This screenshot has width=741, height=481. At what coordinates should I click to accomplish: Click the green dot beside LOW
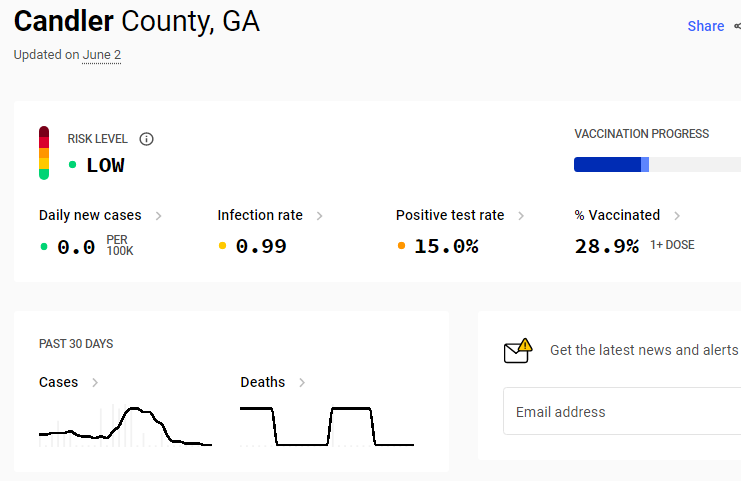pos(72,164)
